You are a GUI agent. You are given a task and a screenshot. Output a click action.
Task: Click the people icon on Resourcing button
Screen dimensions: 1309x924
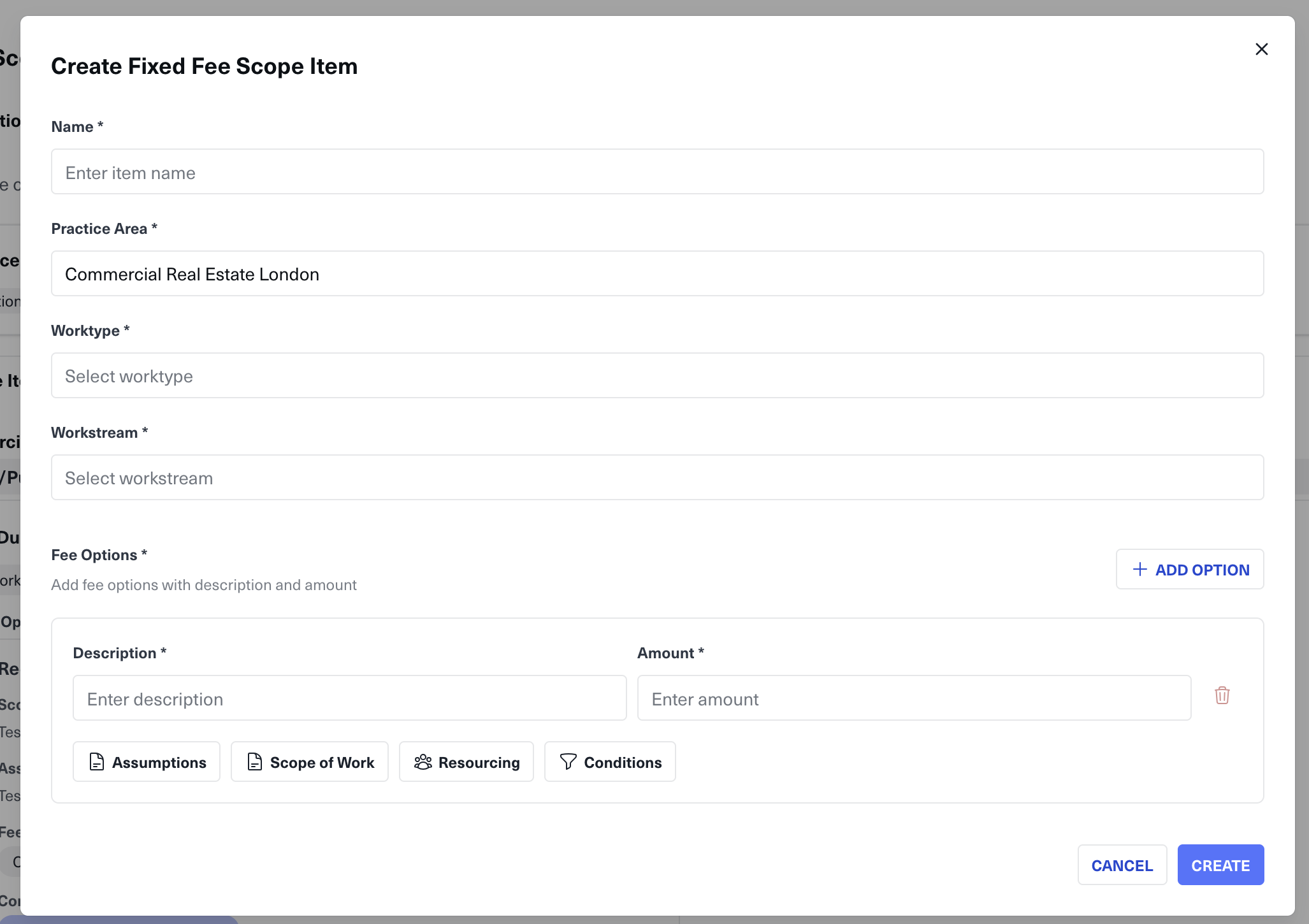(x=423, y=762)
